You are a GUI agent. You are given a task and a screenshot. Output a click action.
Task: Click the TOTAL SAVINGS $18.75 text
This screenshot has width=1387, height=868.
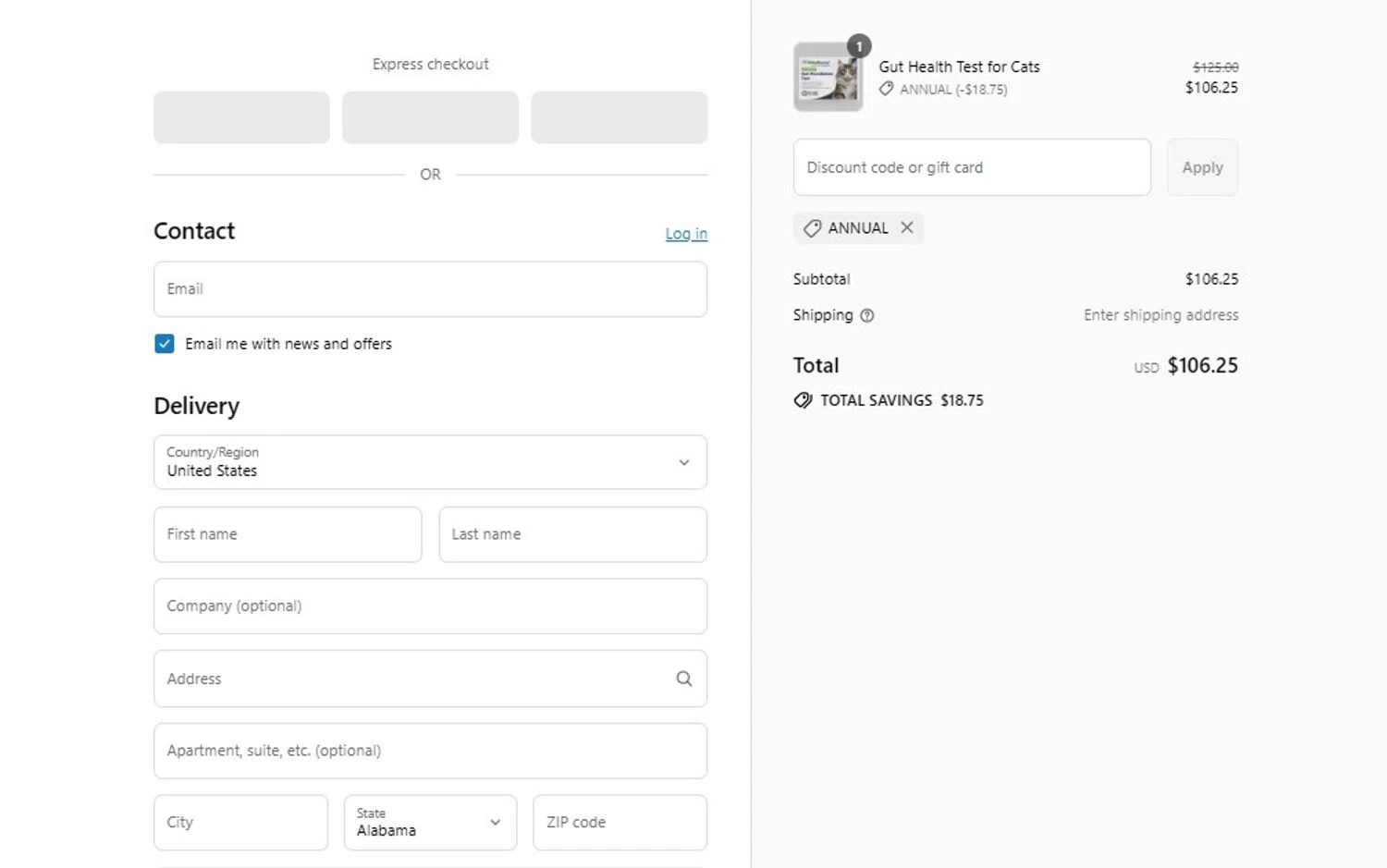pos(902,400)
